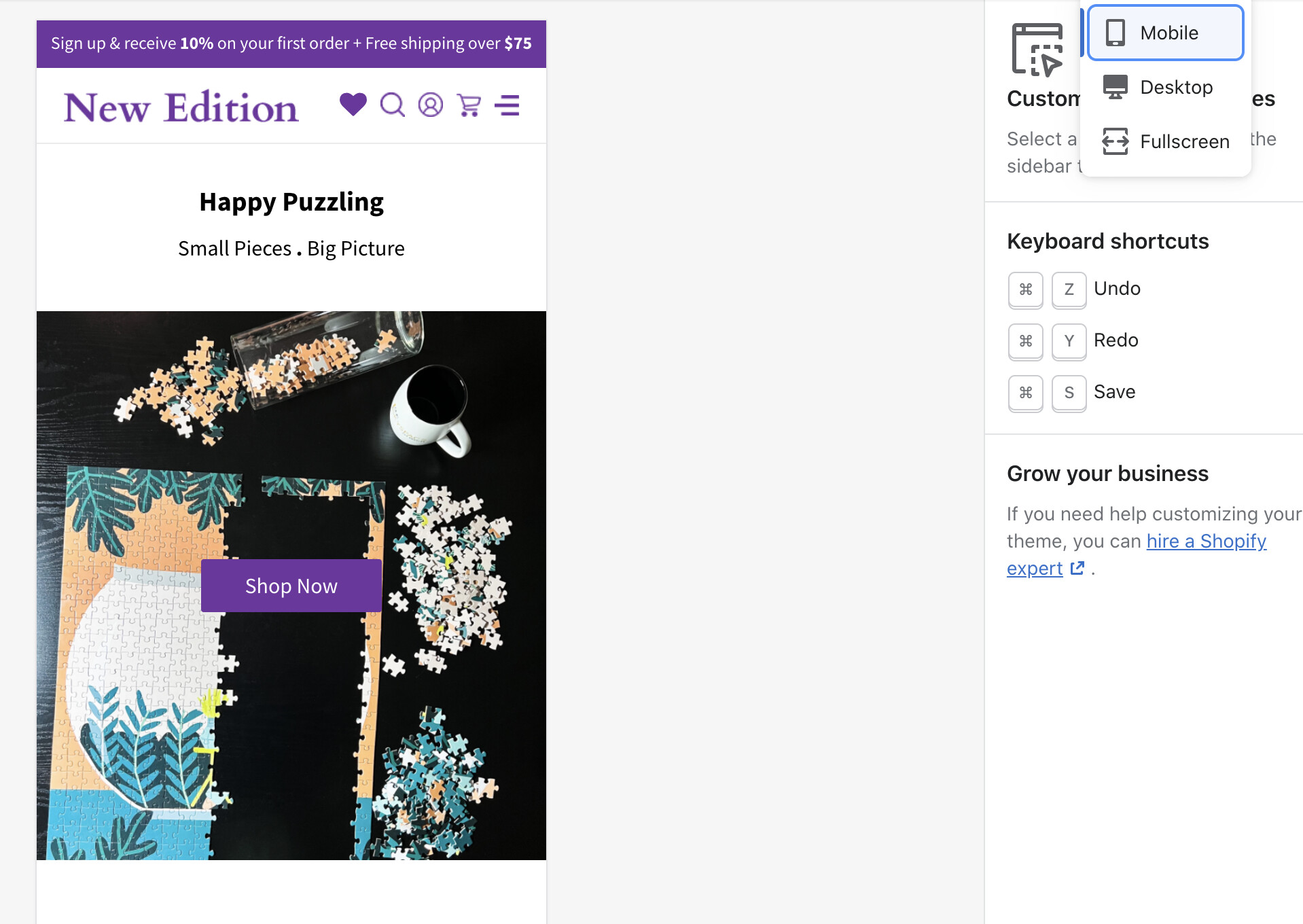Image resolution: width=1303 pixels, height=924 pixels.
Task: Click the Happy Puzzling heading
Action: (x=291, y=202)
